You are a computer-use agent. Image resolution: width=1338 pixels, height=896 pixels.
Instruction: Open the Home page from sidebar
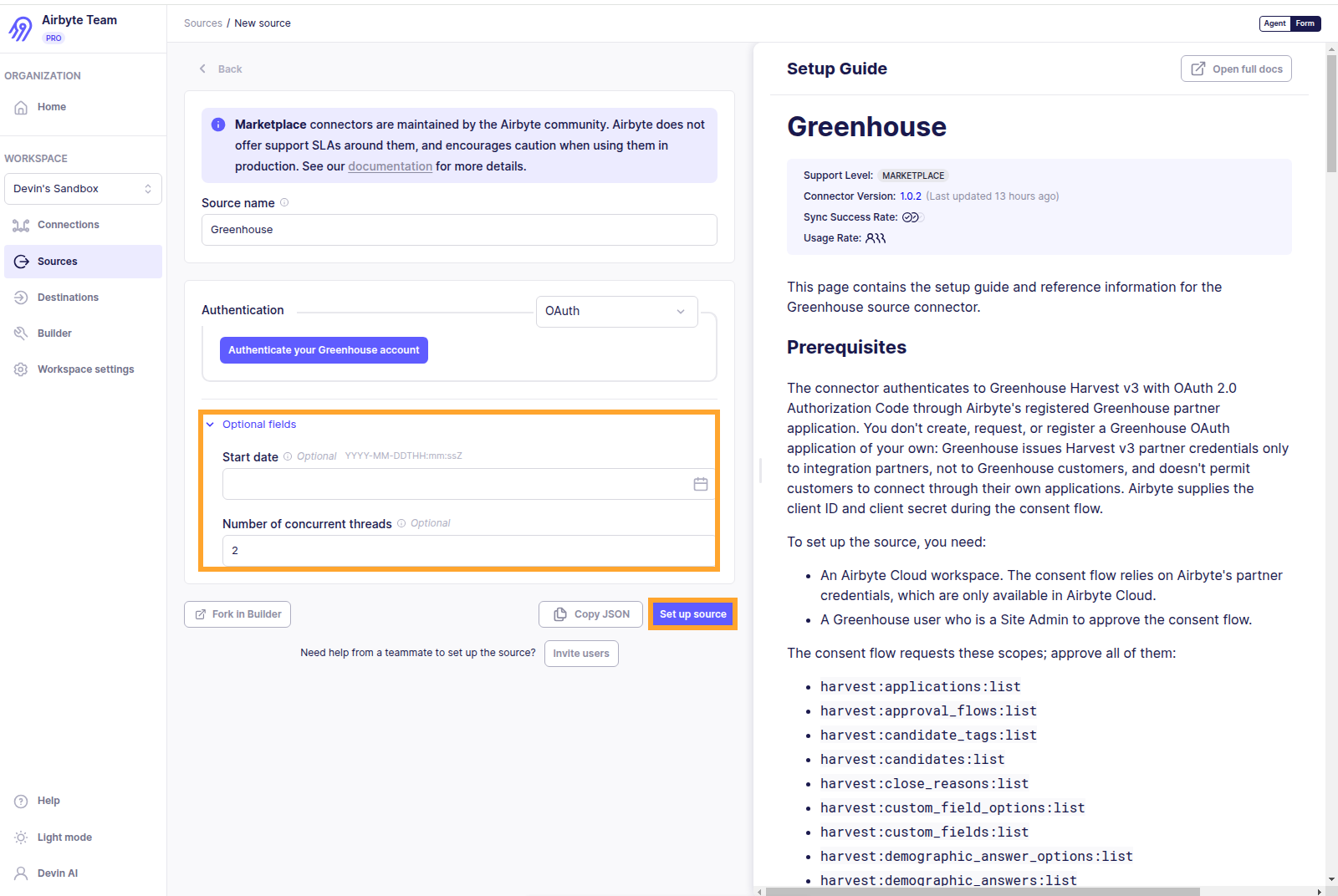pyautogui.click(x=83, y=107)
